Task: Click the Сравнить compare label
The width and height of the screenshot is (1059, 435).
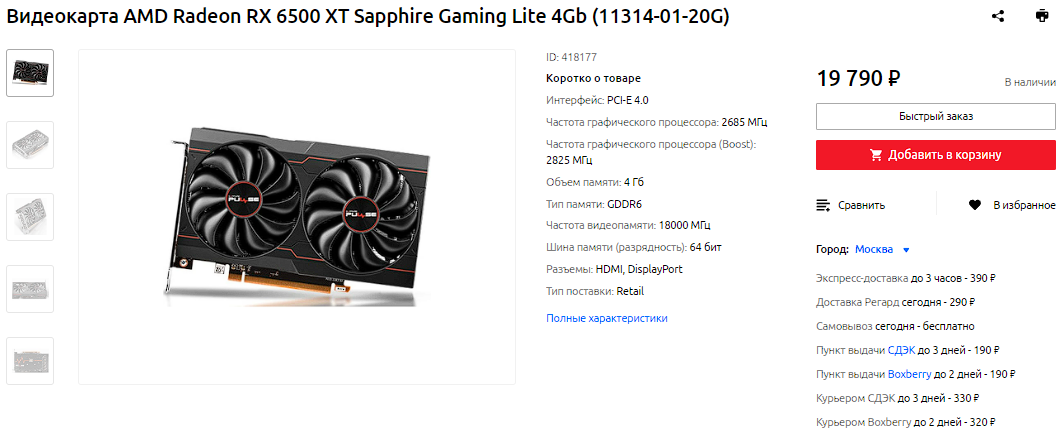Action: point(861,205)
